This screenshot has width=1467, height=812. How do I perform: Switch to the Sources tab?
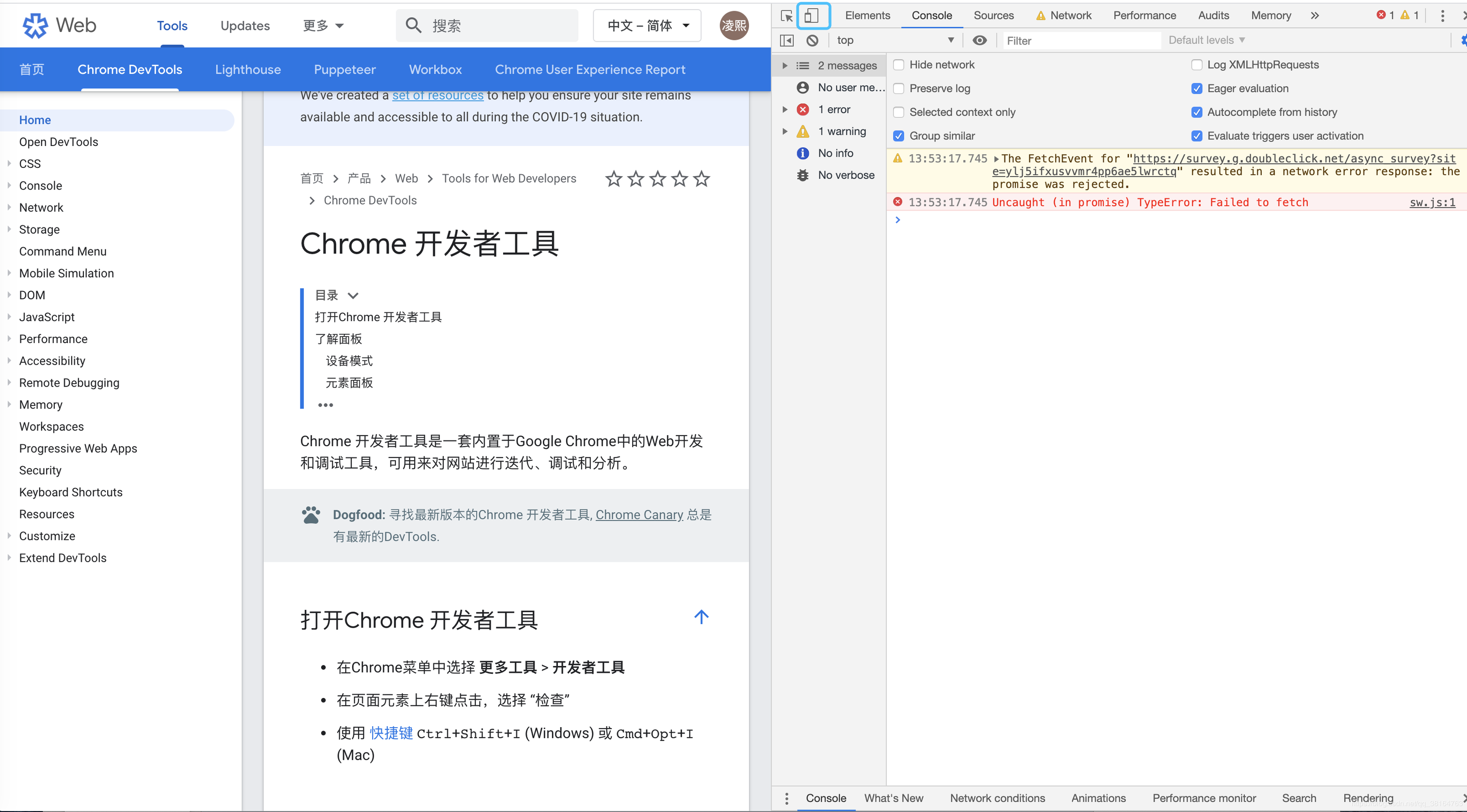click(994, 16)
